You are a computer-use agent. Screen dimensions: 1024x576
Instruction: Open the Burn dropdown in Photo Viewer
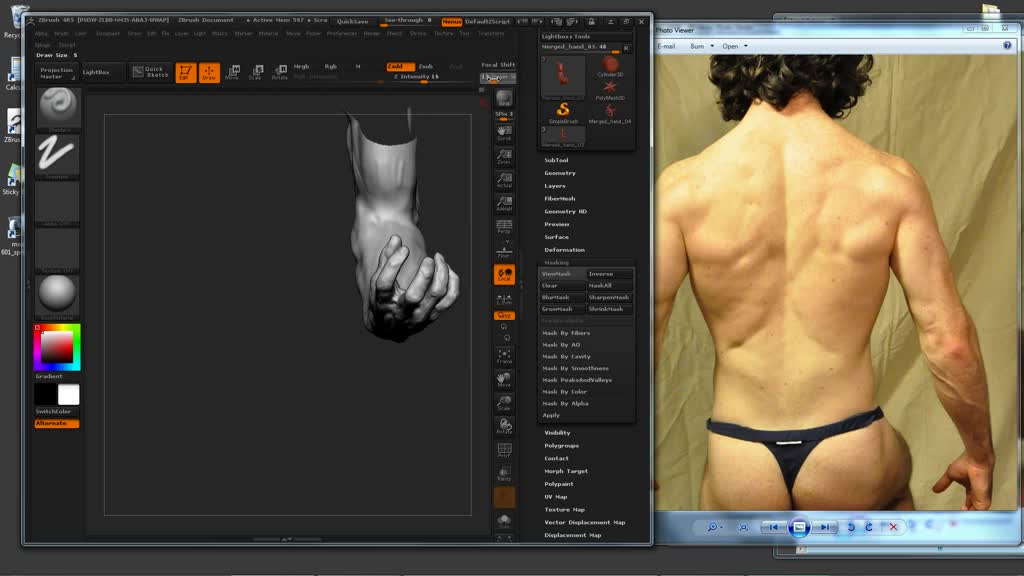click(x=702, y=46)
